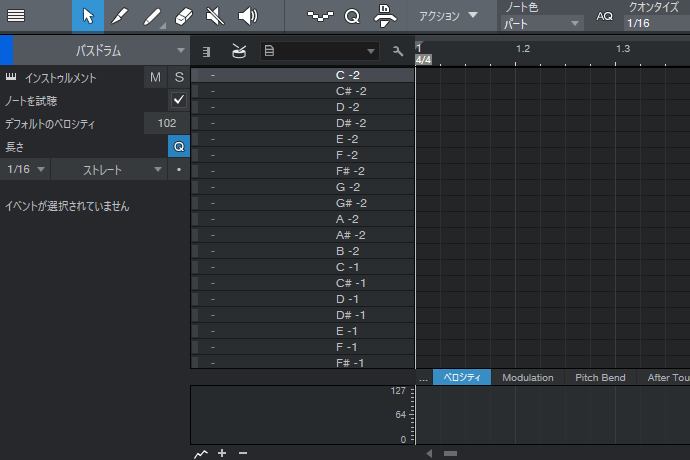
Task: Open the アクション dropdown menu
Action: pyautogui.click(x=445, y=16)
